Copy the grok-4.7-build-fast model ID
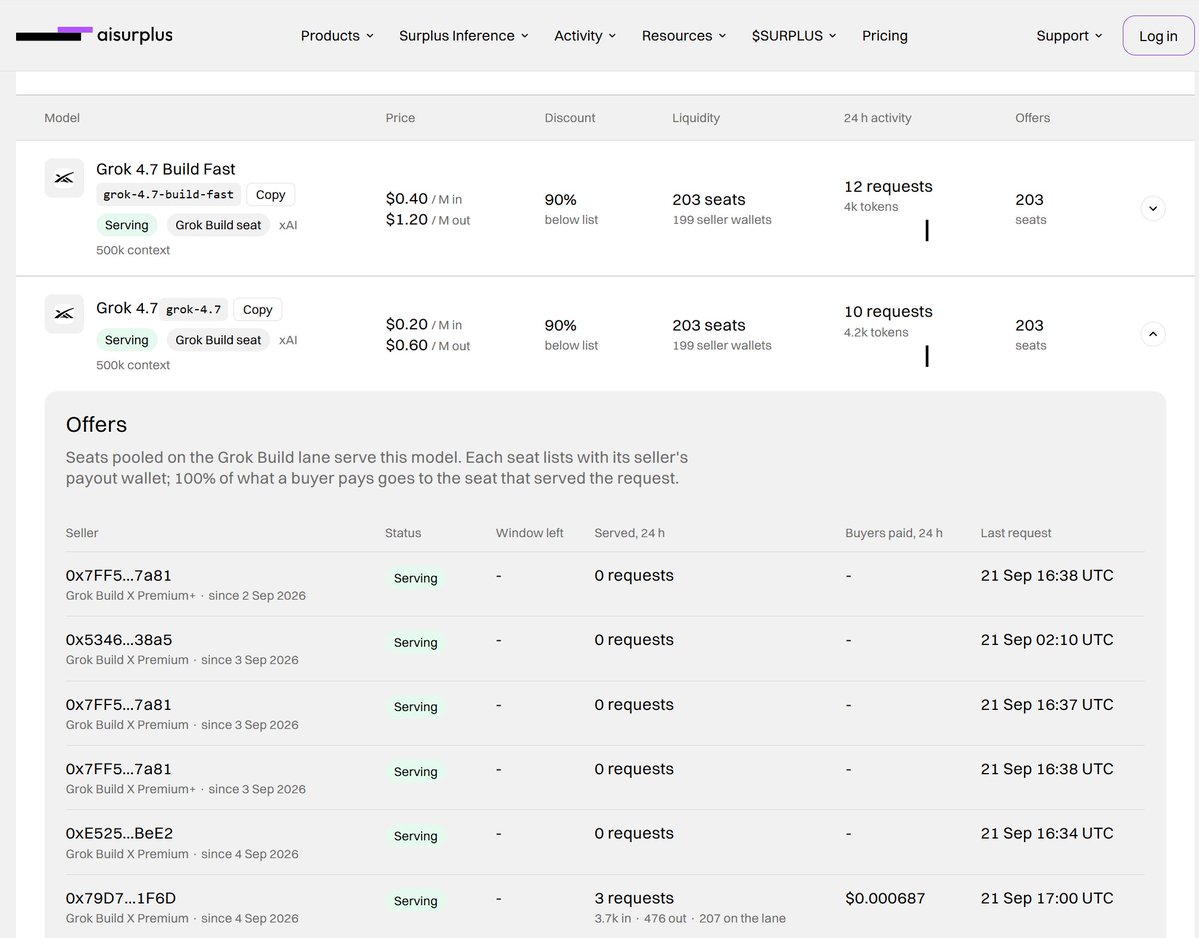Viewport: 1199px width, 938px height. tap(271, 195)
